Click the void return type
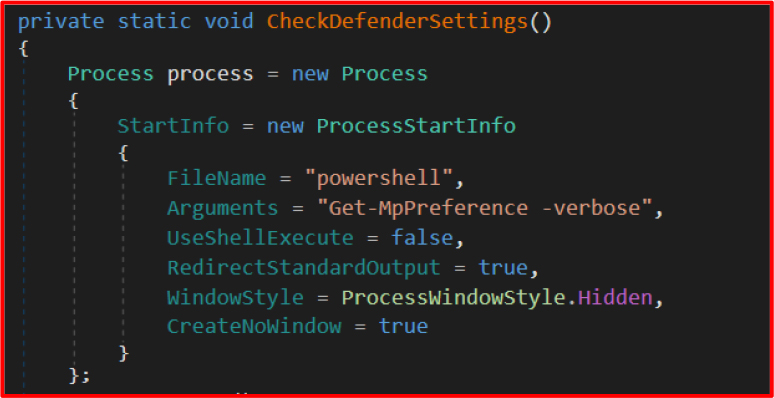The image size is (774, 398). (229, 22)
